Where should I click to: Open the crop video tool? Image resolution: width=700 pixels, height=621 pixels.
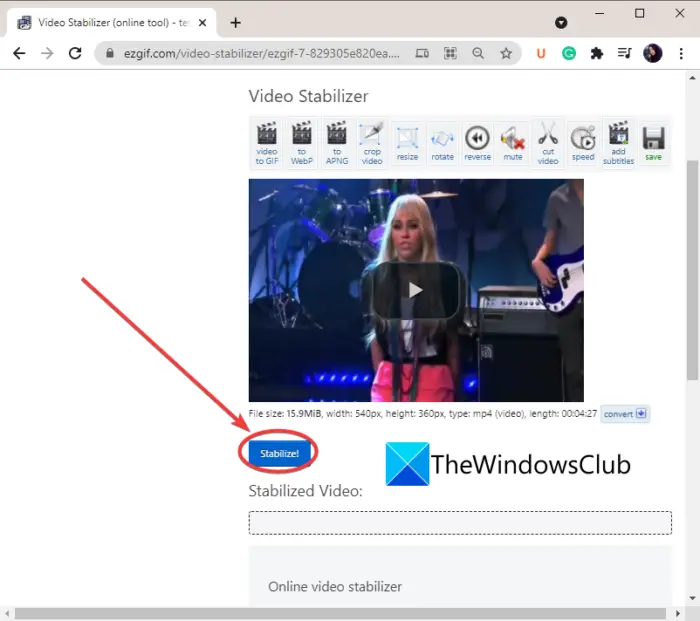(372, 143)
